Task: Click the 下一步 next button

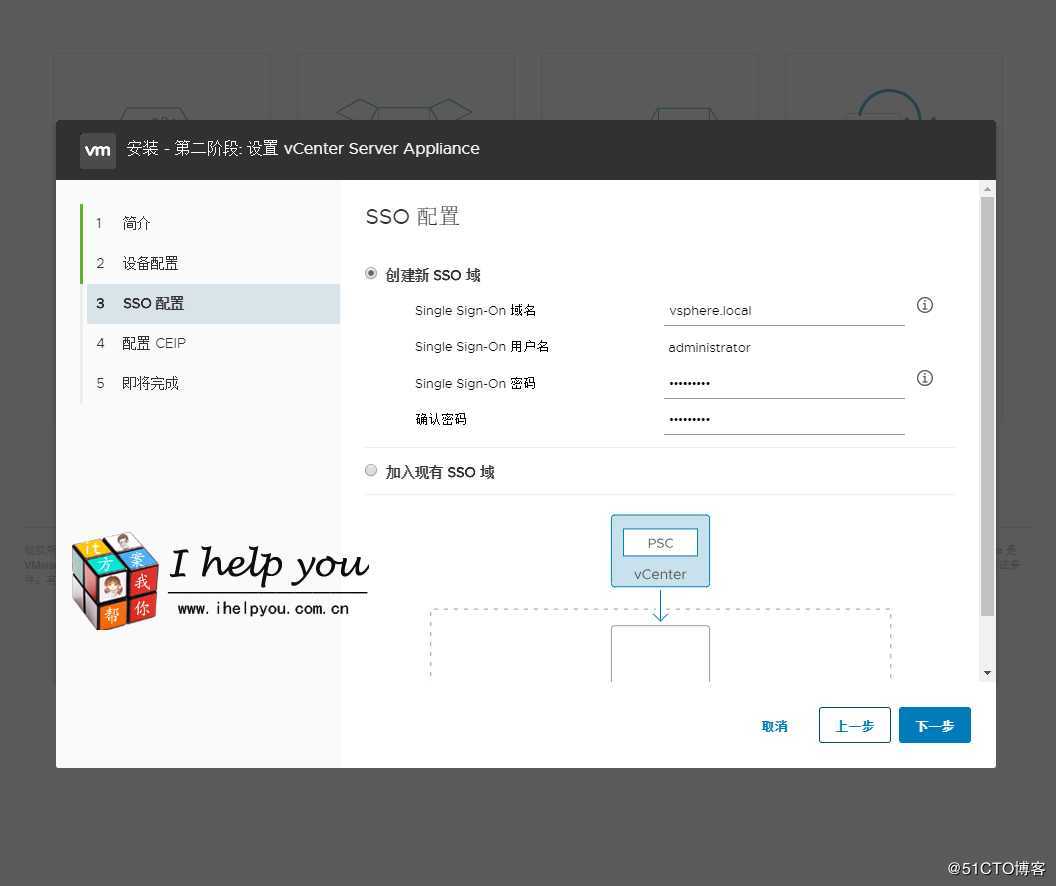Action: click(935, 725)
